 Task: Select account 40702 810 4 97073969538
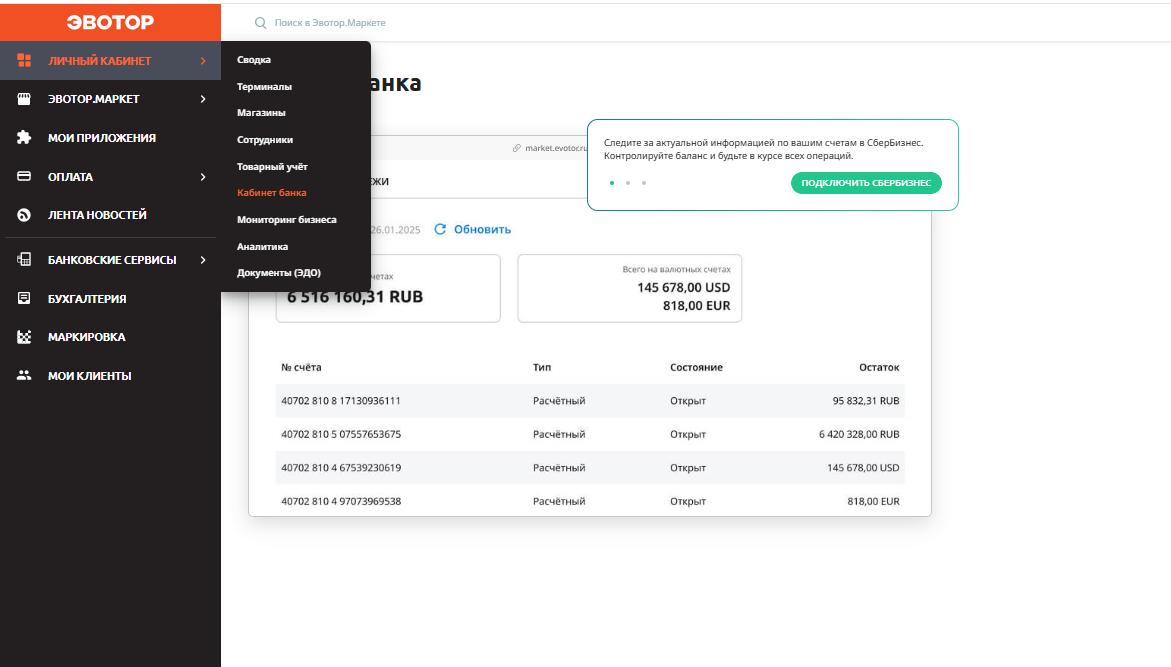tap(341, 502)
